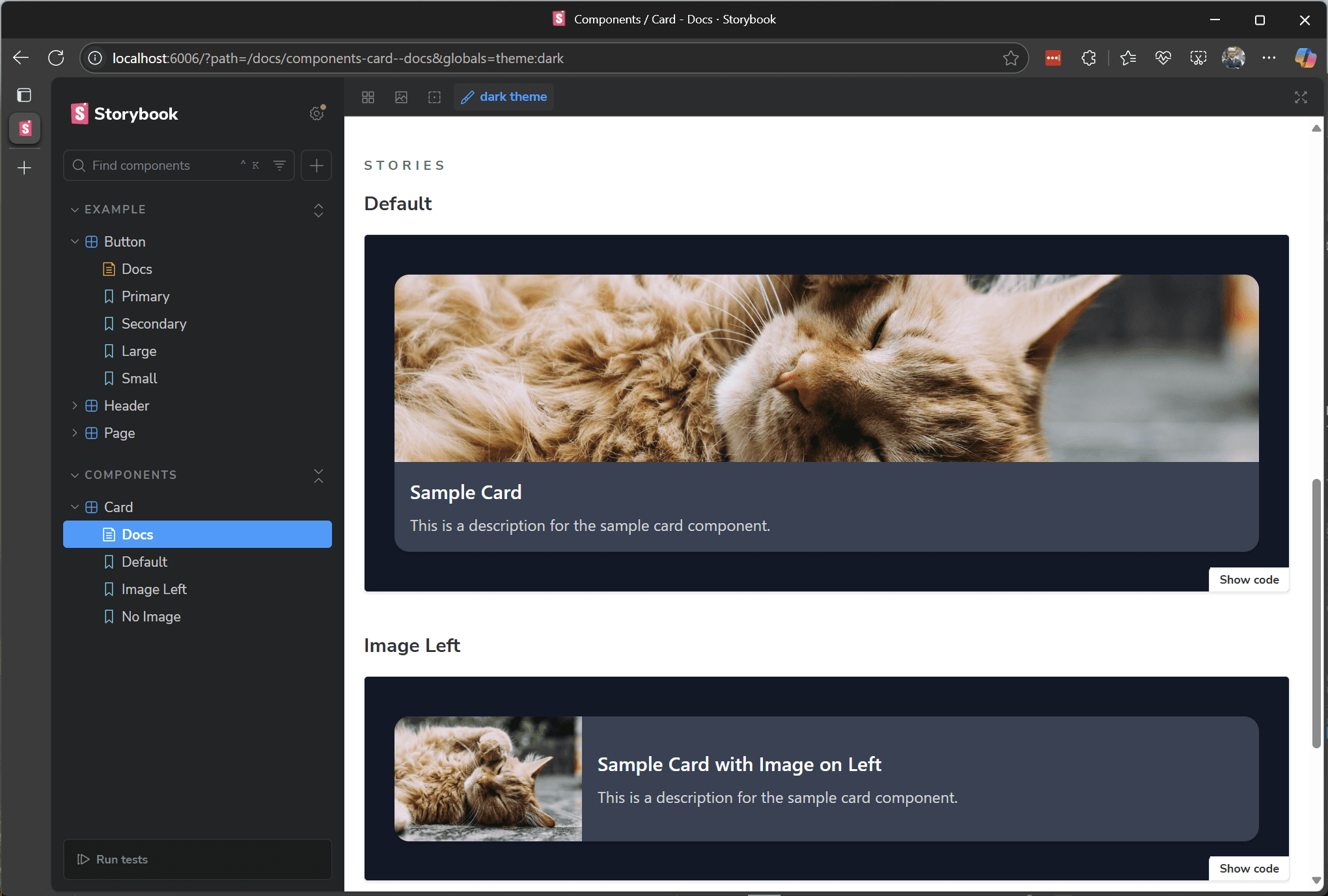Toggle the outlines dashed-square icon
1328x896 pixels.
[434, 97]
